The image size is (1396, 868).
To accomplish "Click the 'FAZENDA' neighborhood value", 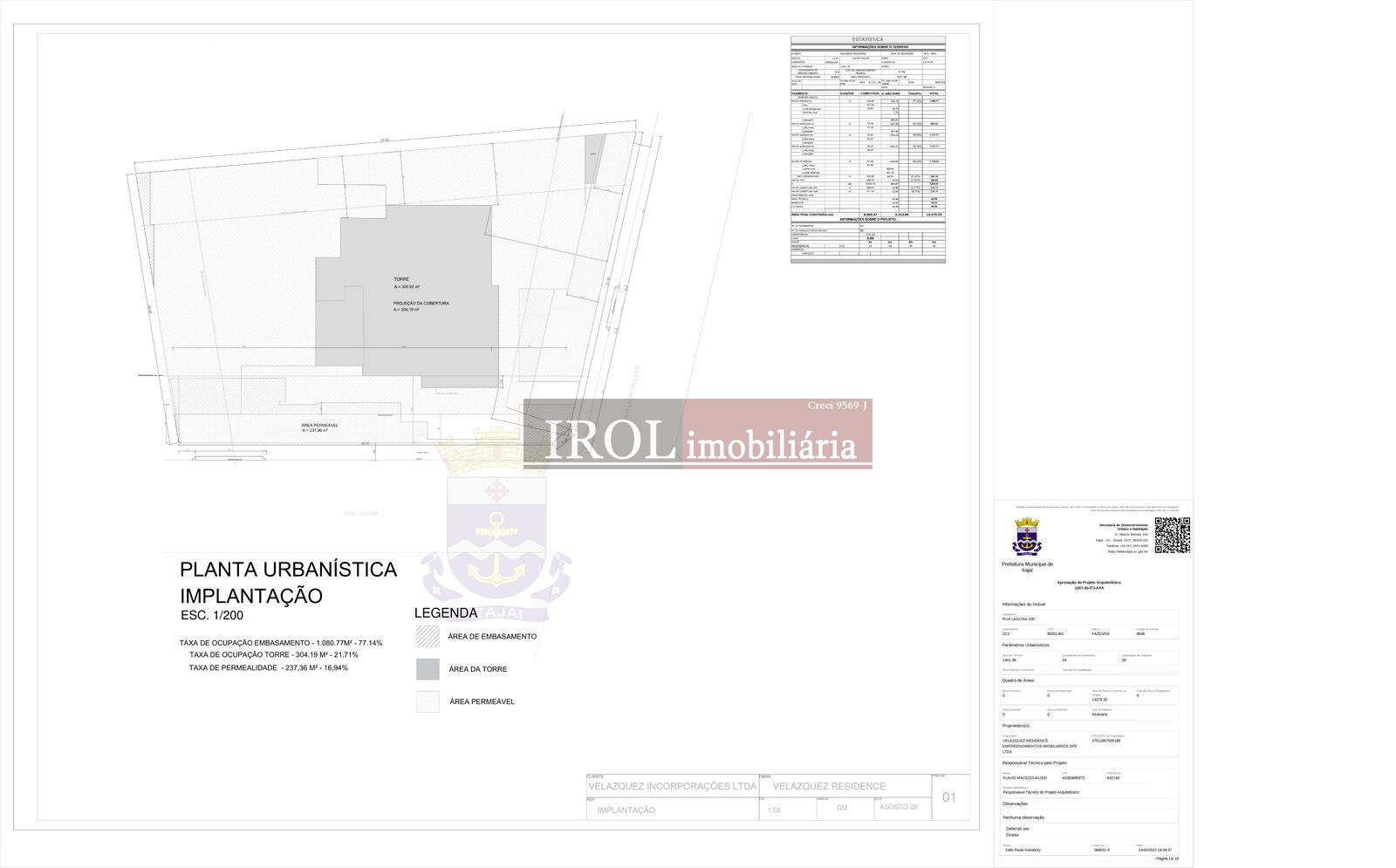I will (1100, 633).
